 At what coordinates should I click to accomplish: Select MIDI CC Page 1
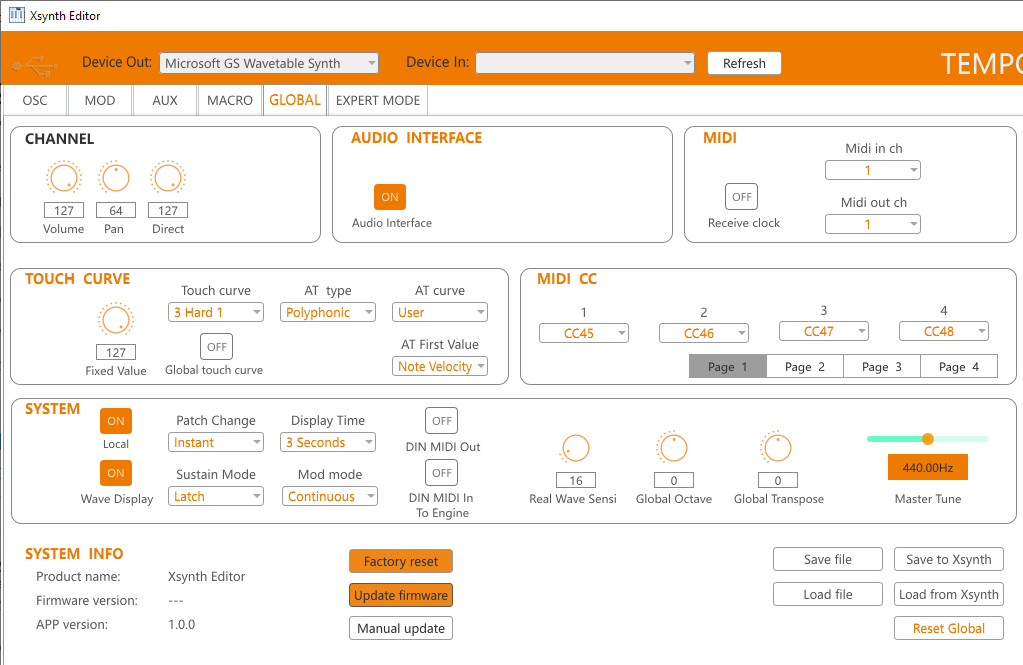point(727,367)
